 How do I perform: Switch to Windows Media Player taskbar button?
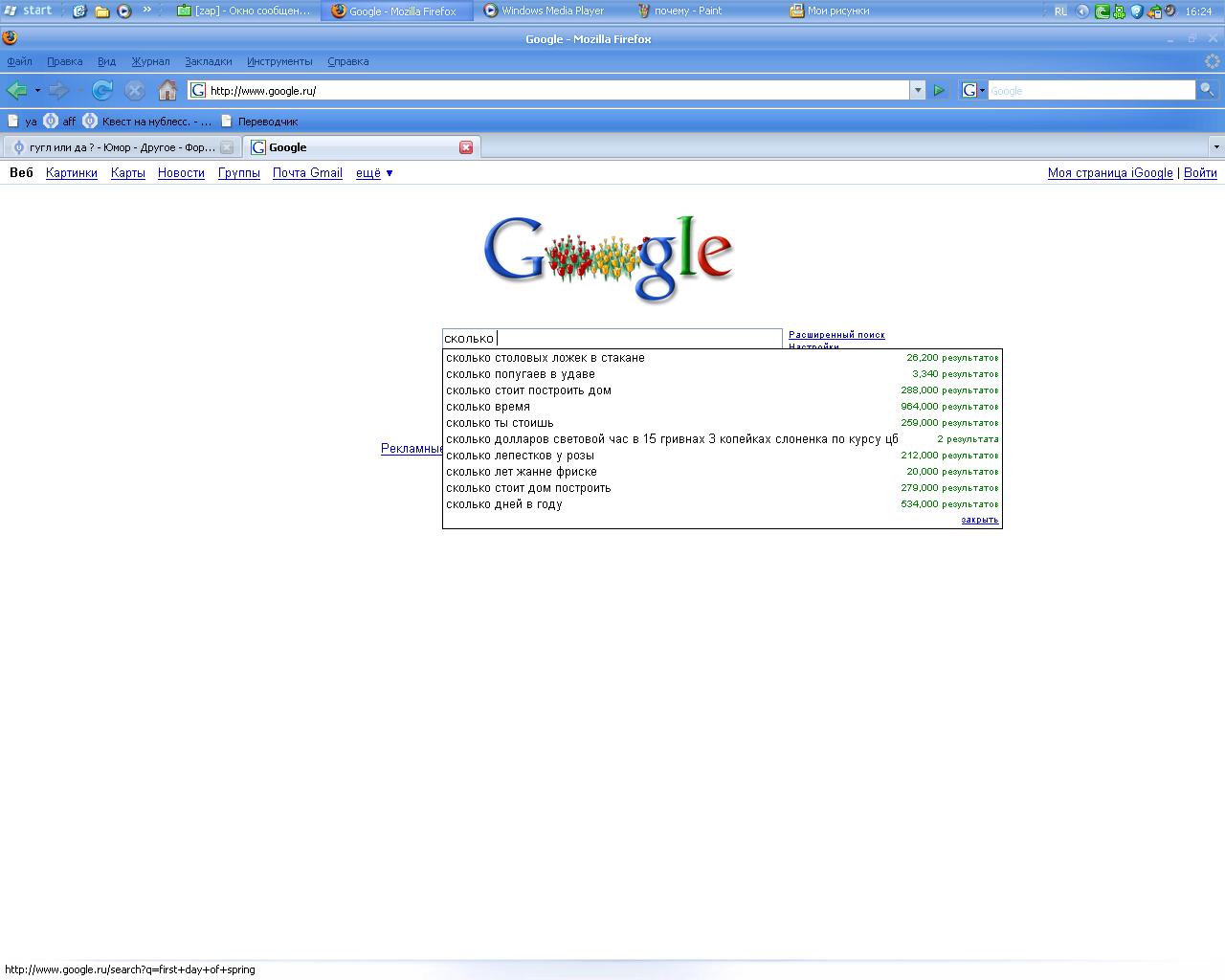tap(544, 11)
